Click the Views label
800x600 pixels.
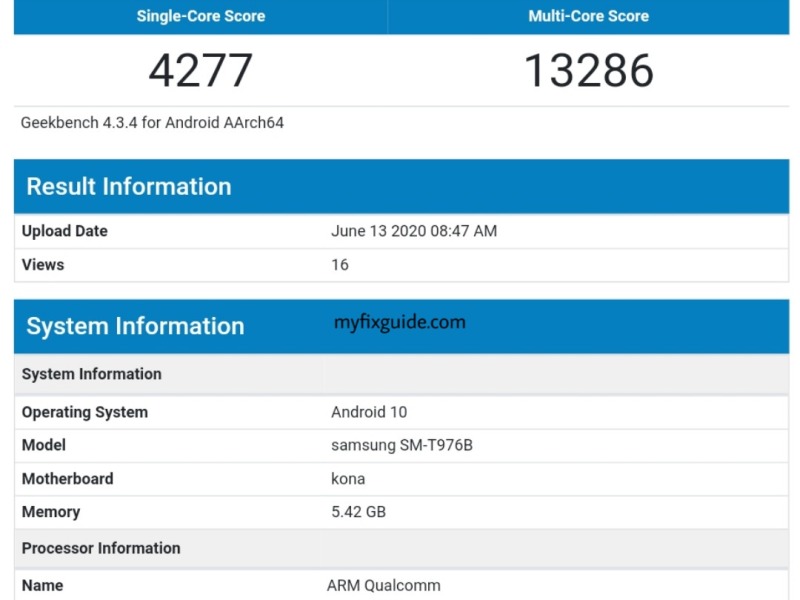coord(43,265)
